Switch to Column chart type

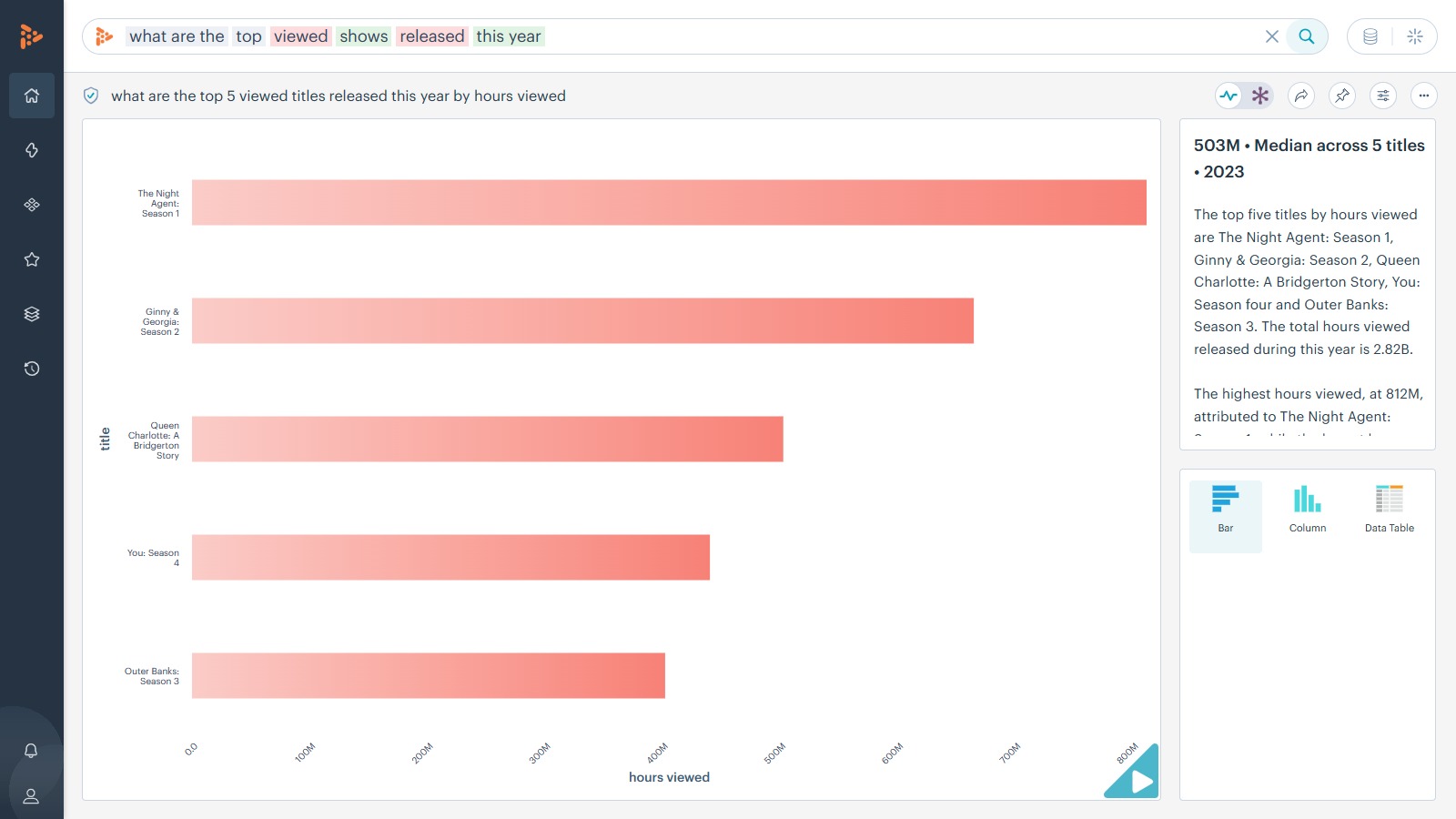point(1308,516)
